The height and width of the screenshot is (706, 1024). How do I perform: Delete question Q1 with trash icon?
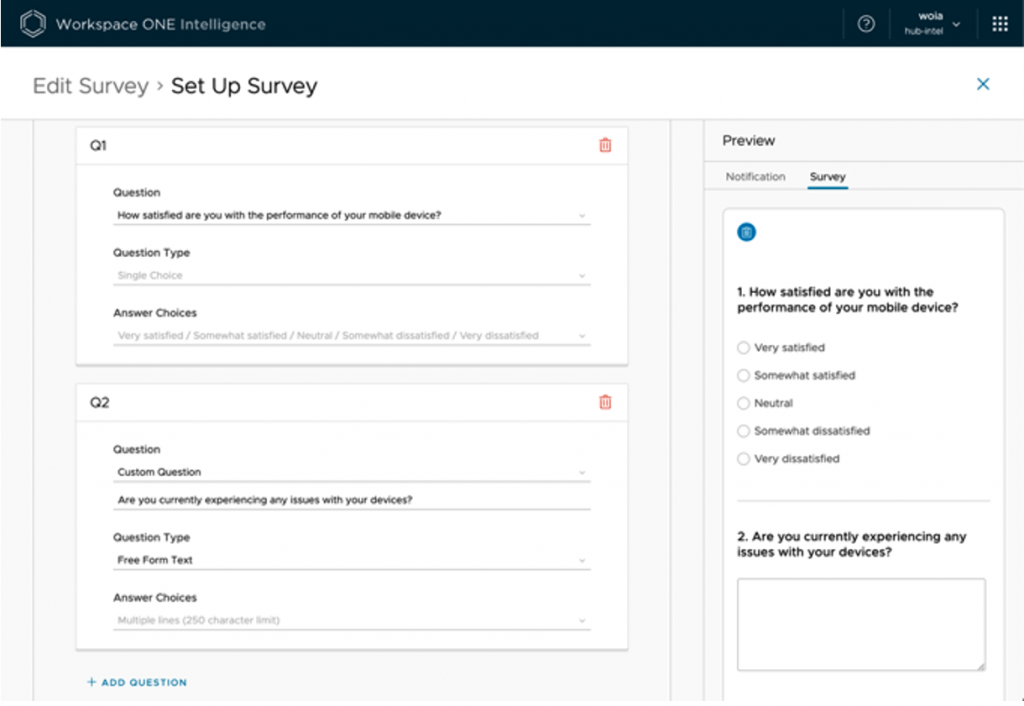(x=605, y=145)
